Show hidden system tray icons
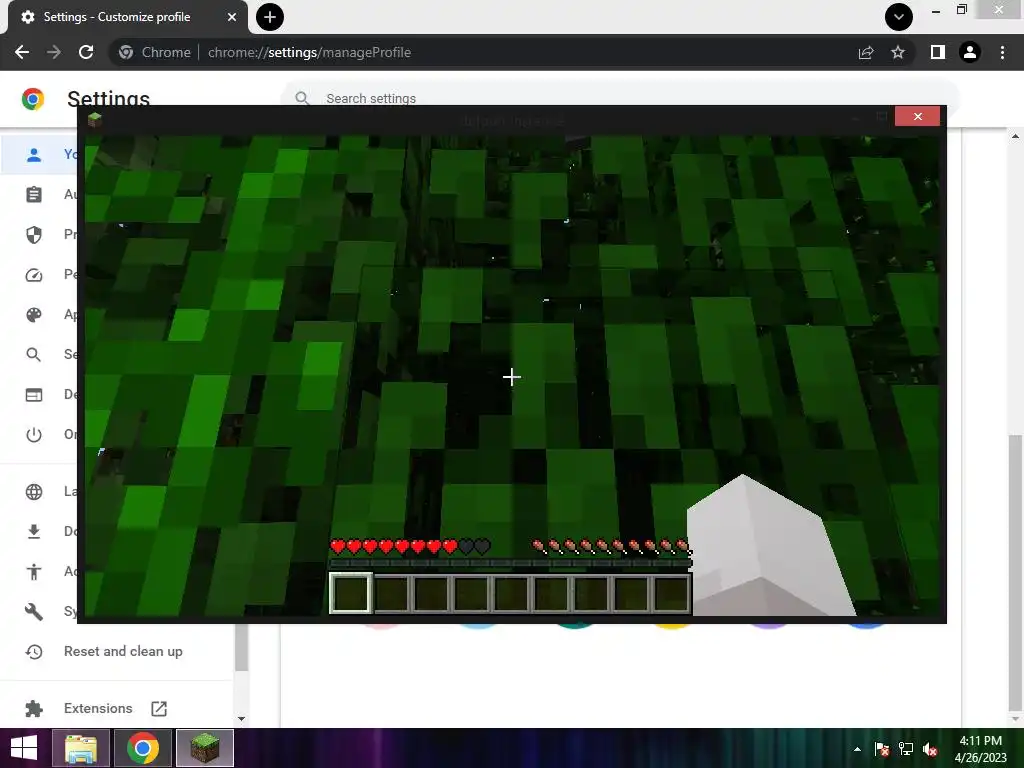Screen dimensions: 1024x768 857,749
